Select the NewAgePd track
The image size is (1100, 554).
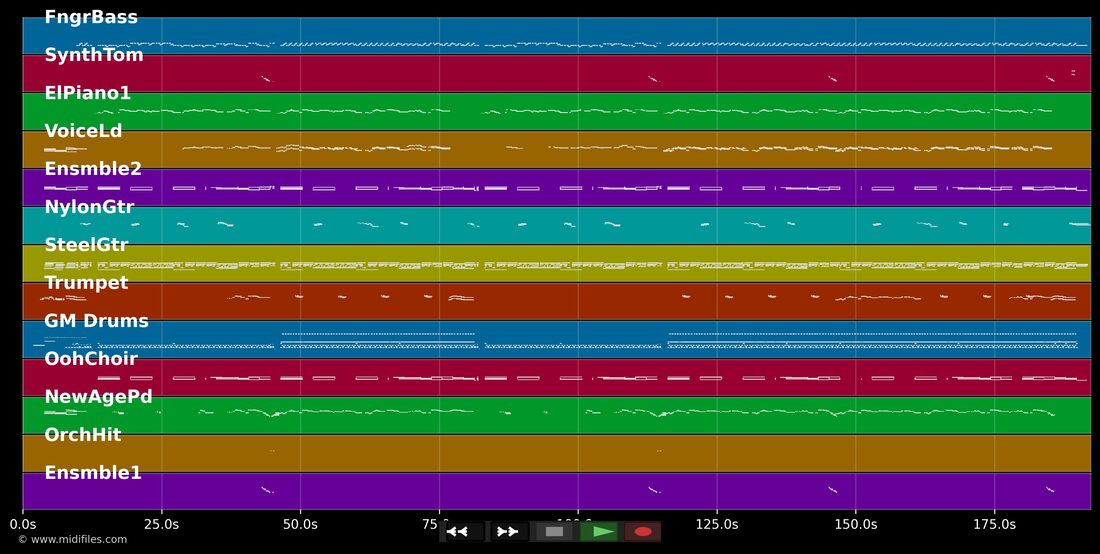tap(556, 415)
